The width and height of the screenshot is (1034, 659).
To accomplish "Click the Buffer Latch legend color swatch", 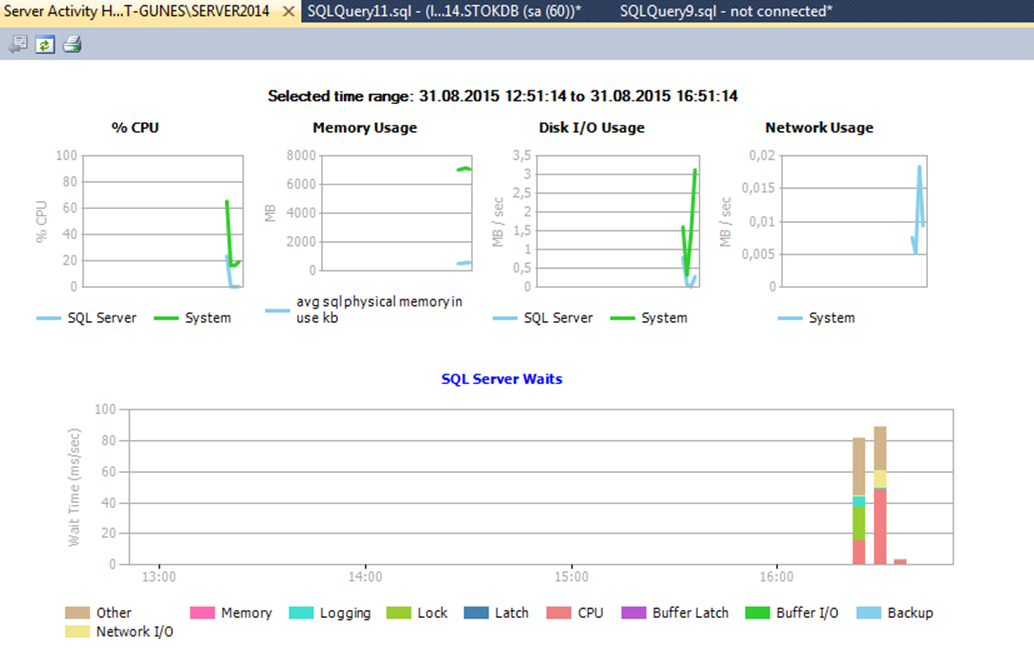I will pos(634,613).
